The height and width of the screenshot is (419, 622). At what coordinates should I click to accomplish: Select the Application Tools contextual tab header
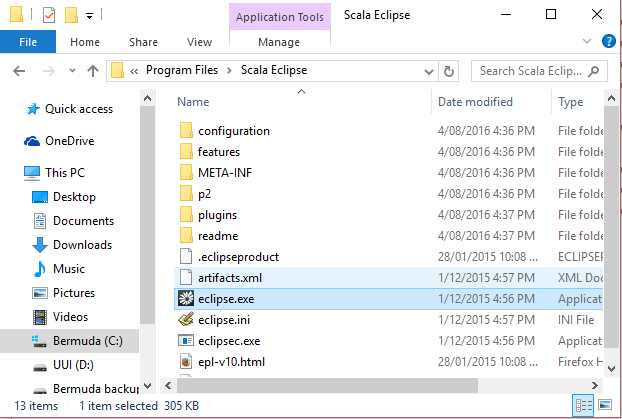point(280,17)
